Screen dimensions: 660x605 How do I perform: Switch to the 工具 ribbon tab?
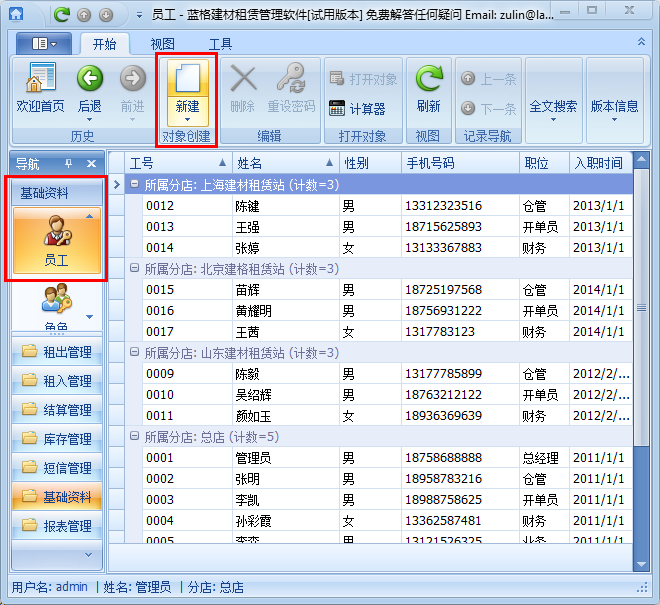pyautogui.click(x=220, y=44)
